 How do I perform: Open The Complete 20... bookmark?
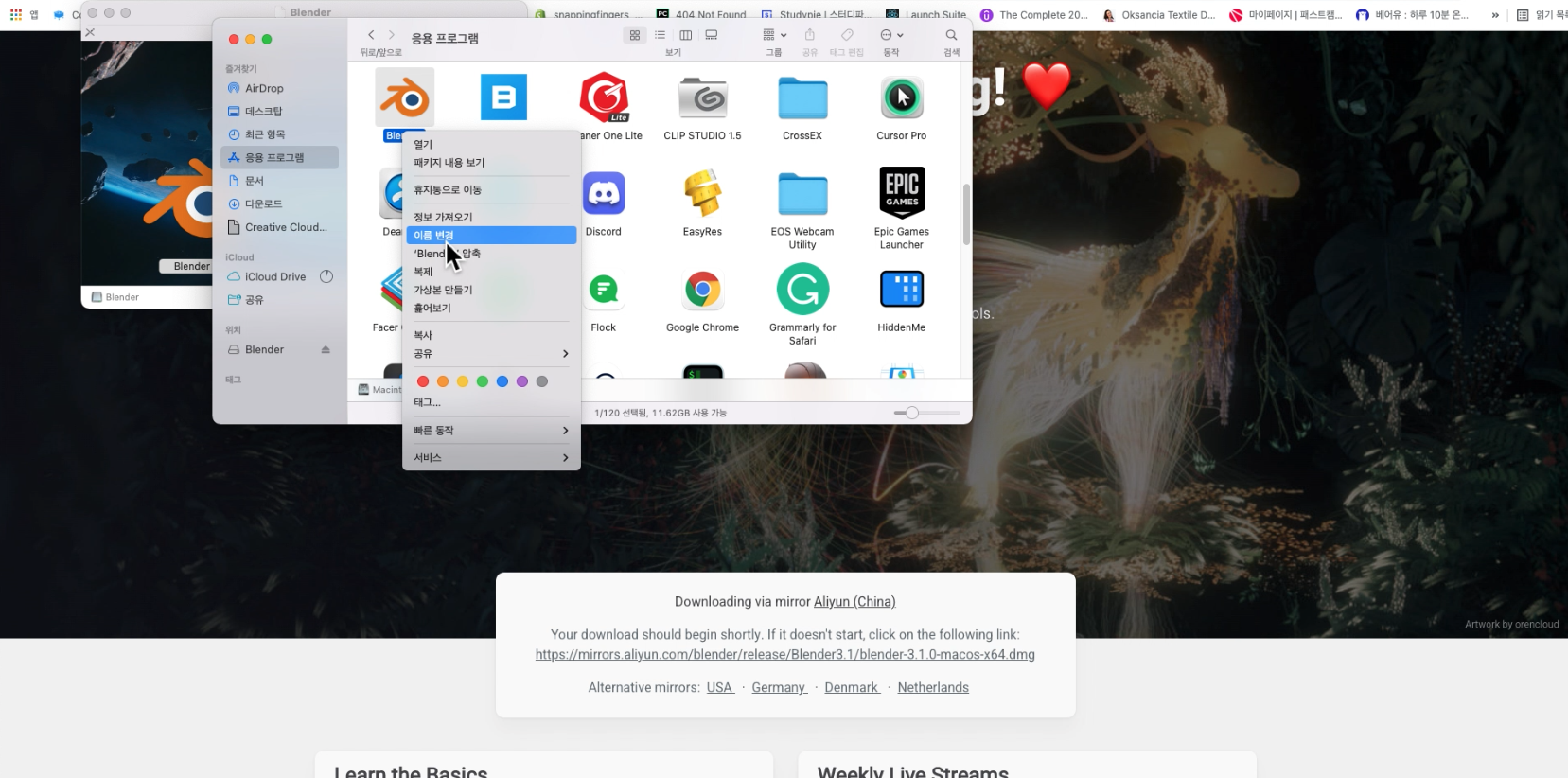tap(1034, 14)
